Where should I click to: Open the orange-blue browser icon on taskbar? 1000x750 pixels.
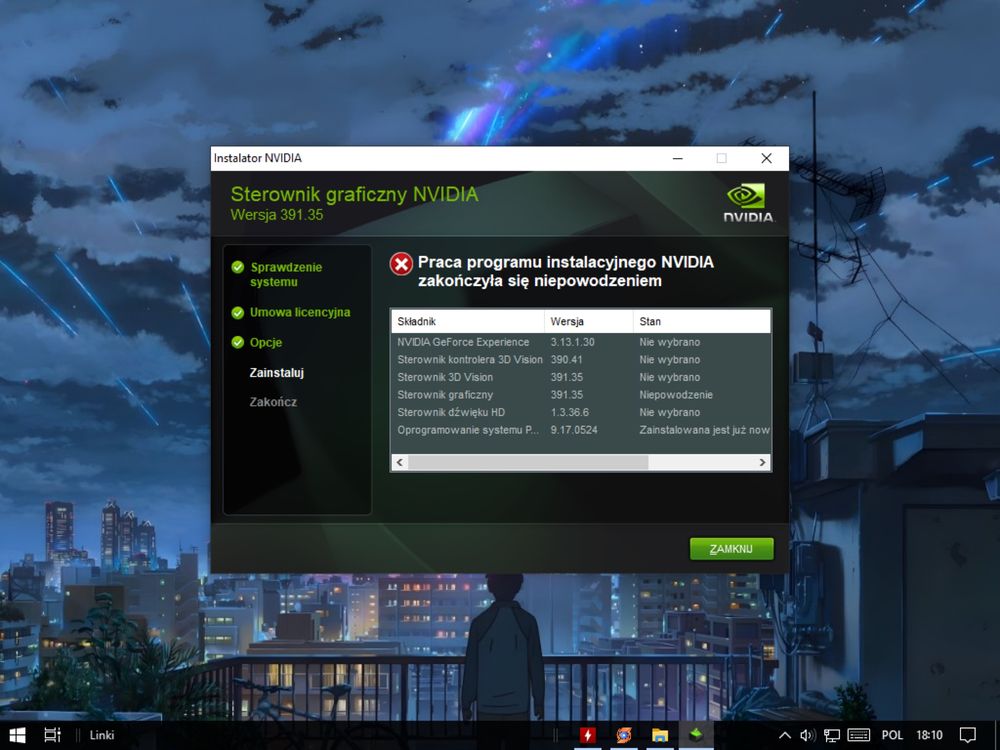tap(624, 735)
